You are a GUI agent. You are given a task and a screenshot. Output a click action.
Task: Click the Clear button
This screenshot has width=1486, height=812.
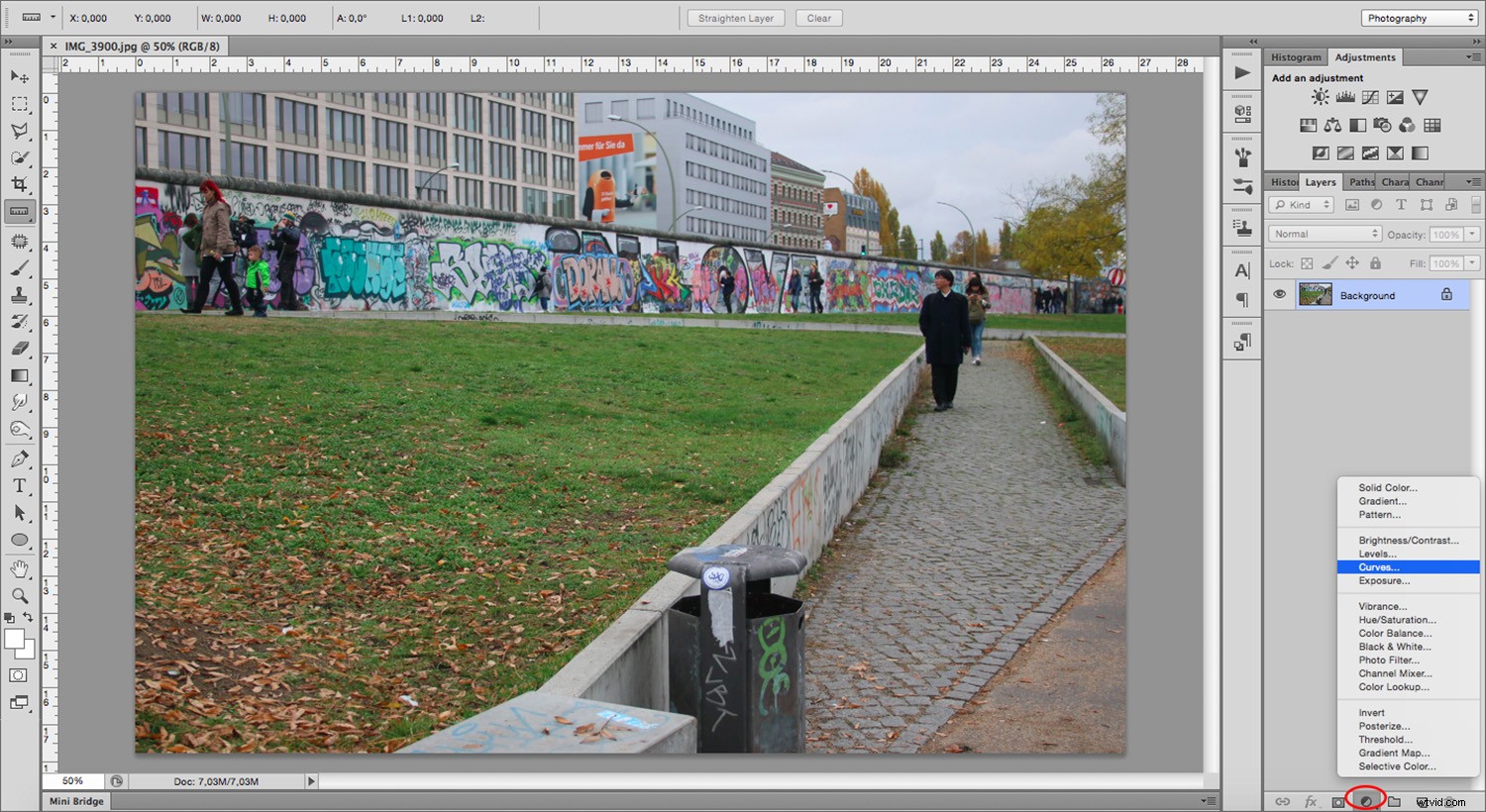(x=818, y=17)
